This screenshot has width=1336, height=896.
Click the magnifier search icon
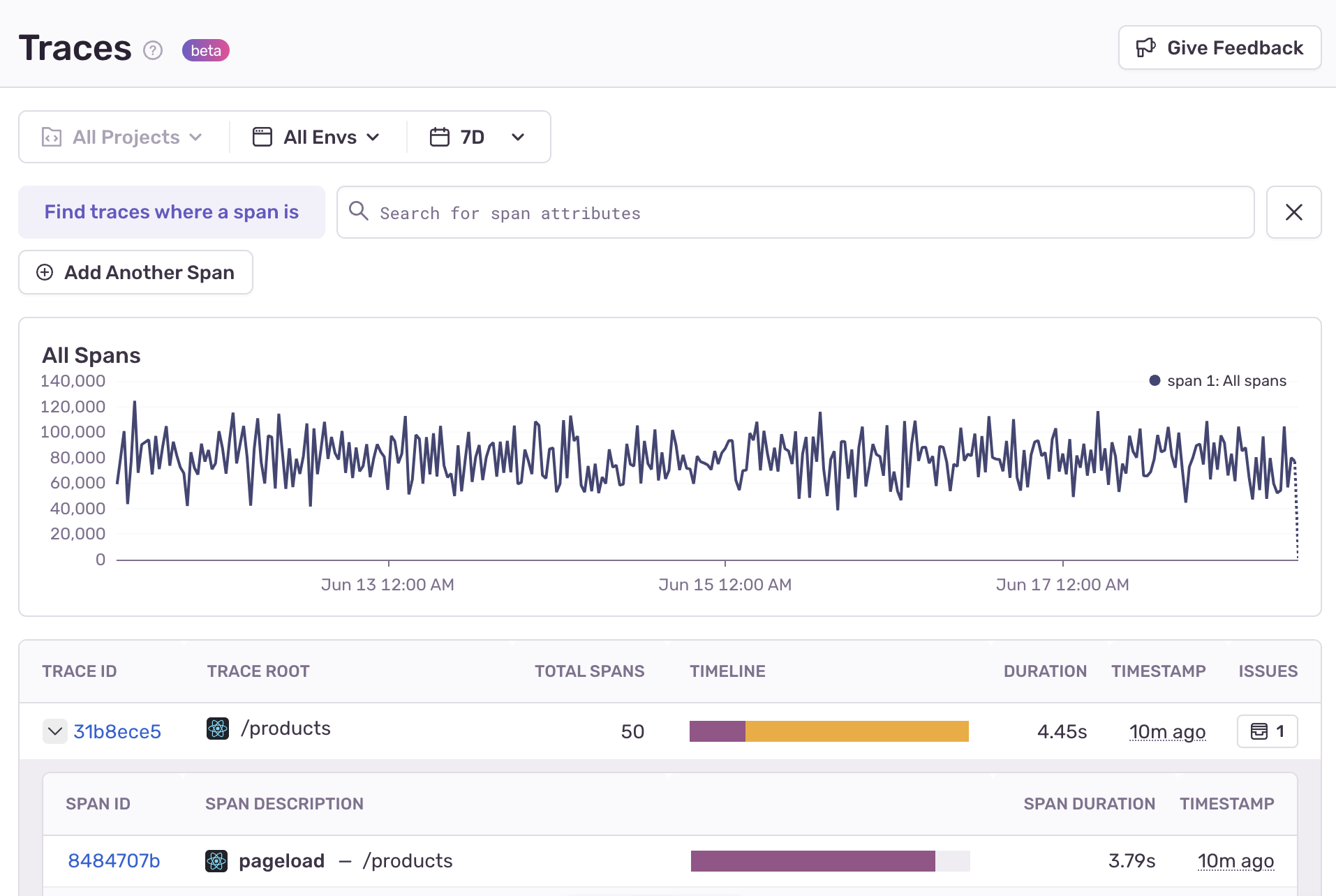pyautogui.click(x=359, y=211)
